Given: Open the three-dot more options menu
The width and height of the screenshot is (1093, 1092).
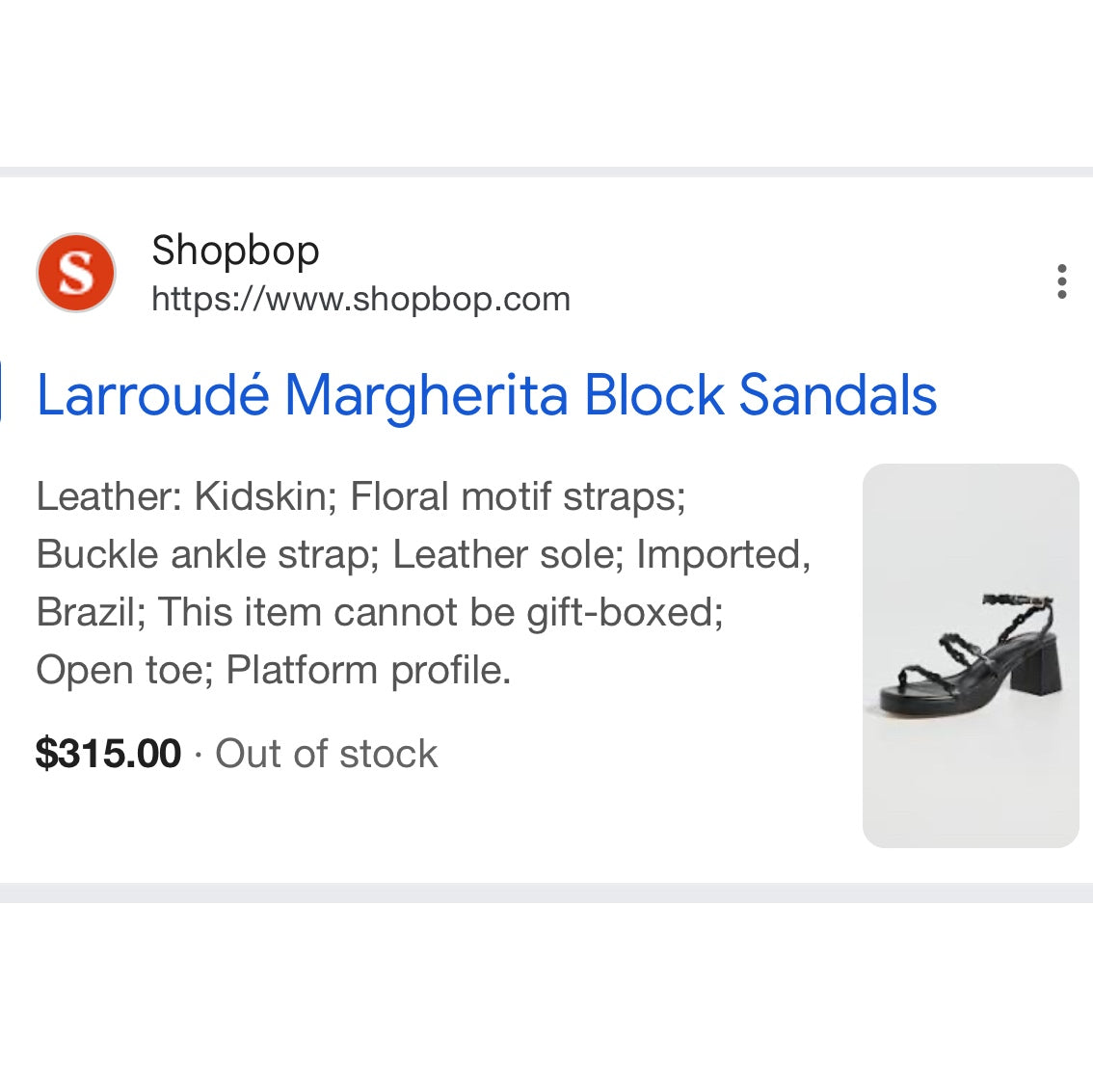Looking at the screenshot, I should pos(1061,281).
